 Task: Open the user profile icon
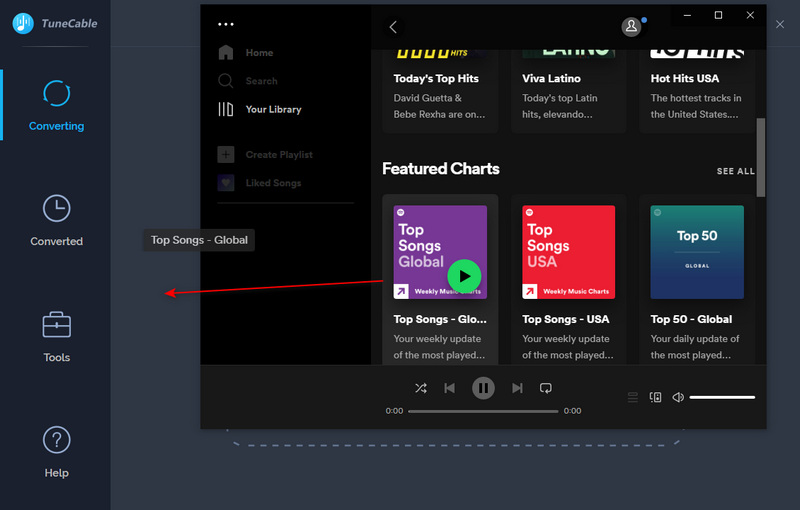[x=631, y=27]
